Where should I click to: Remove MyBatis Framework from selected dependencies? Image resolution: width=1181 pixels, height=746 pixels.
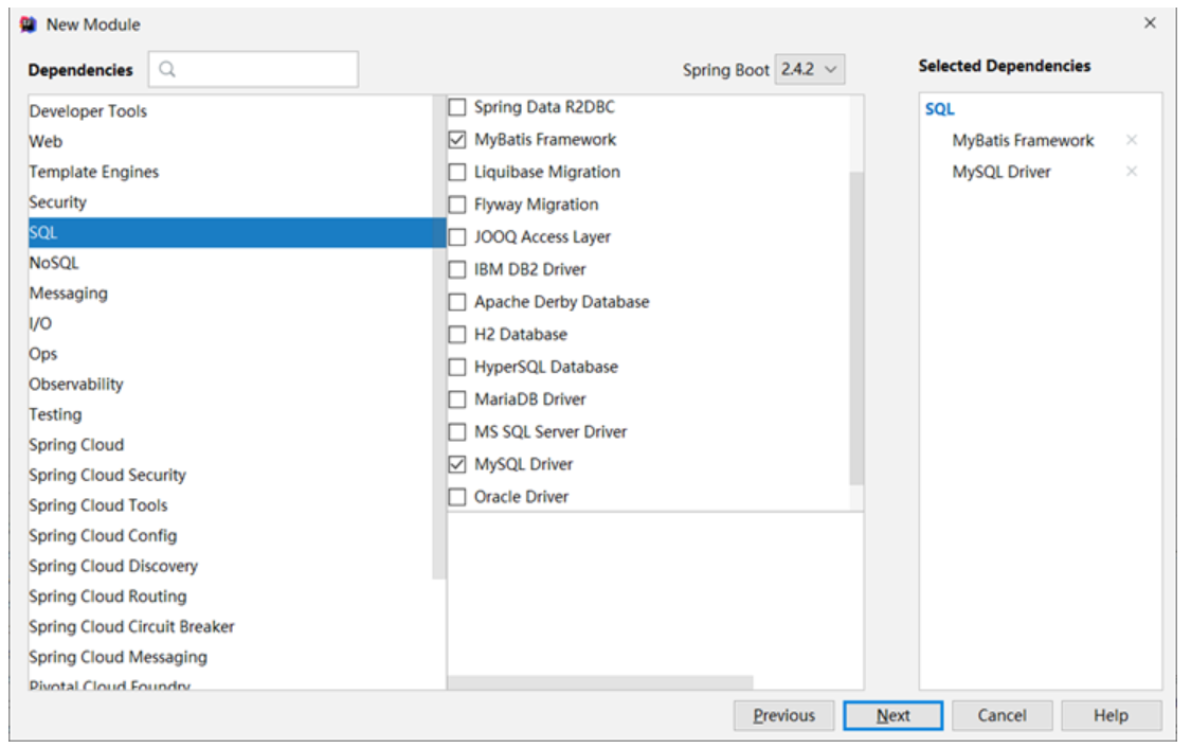click(x=1131, y=140)
